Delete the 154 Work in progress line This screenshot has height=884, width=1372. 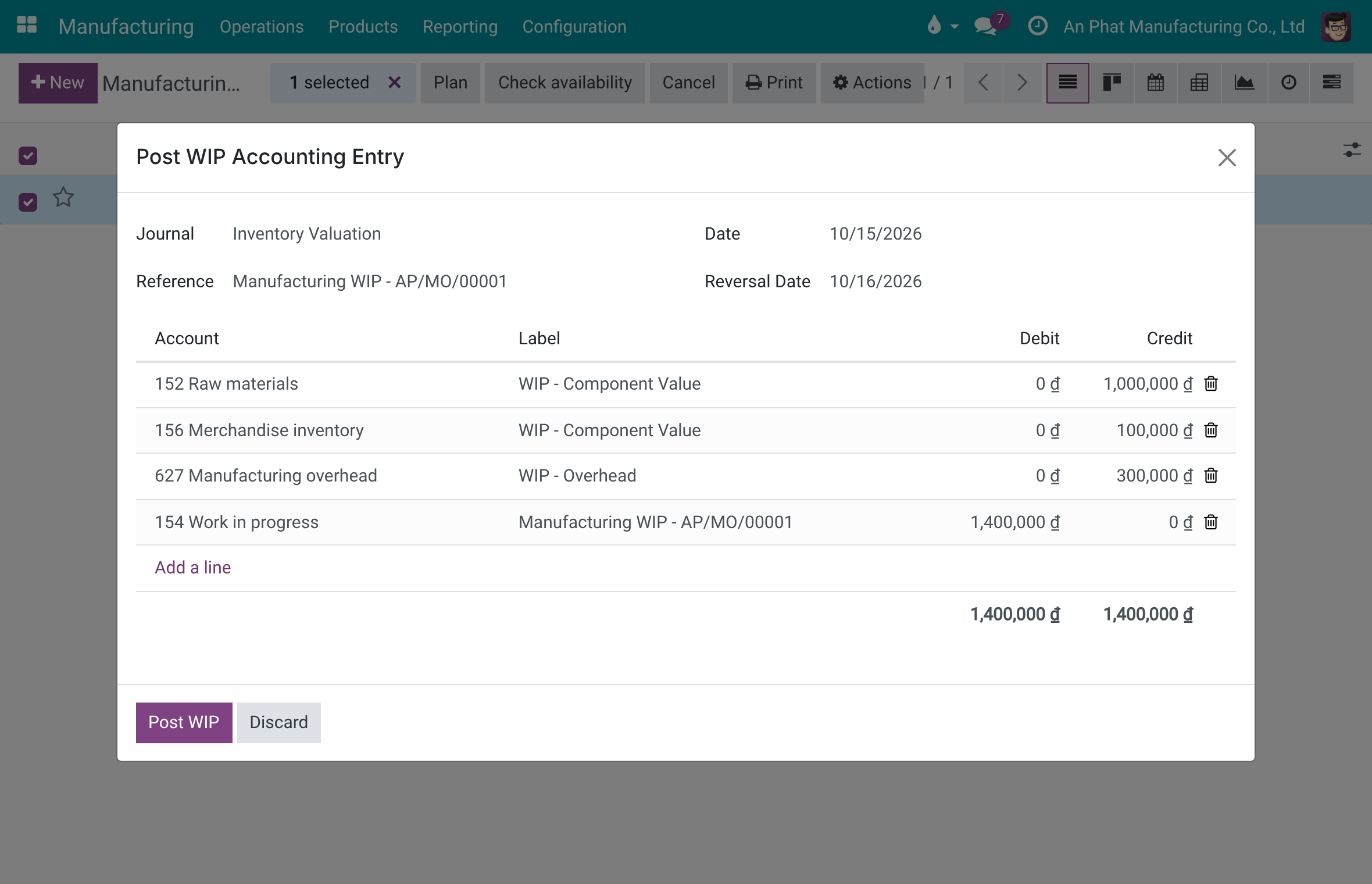pyautogui.click(x=1211, y=522)
